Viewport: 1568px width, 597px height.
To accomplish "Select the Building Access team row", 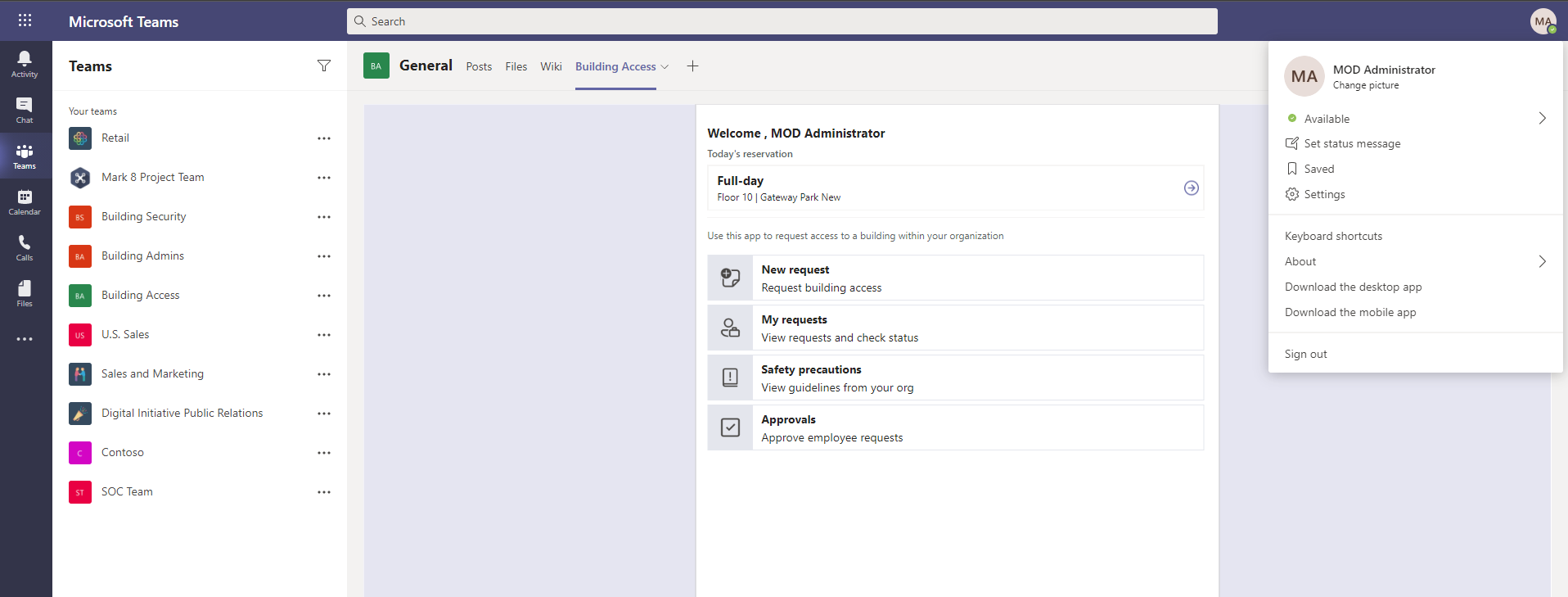I will [200, 296].
